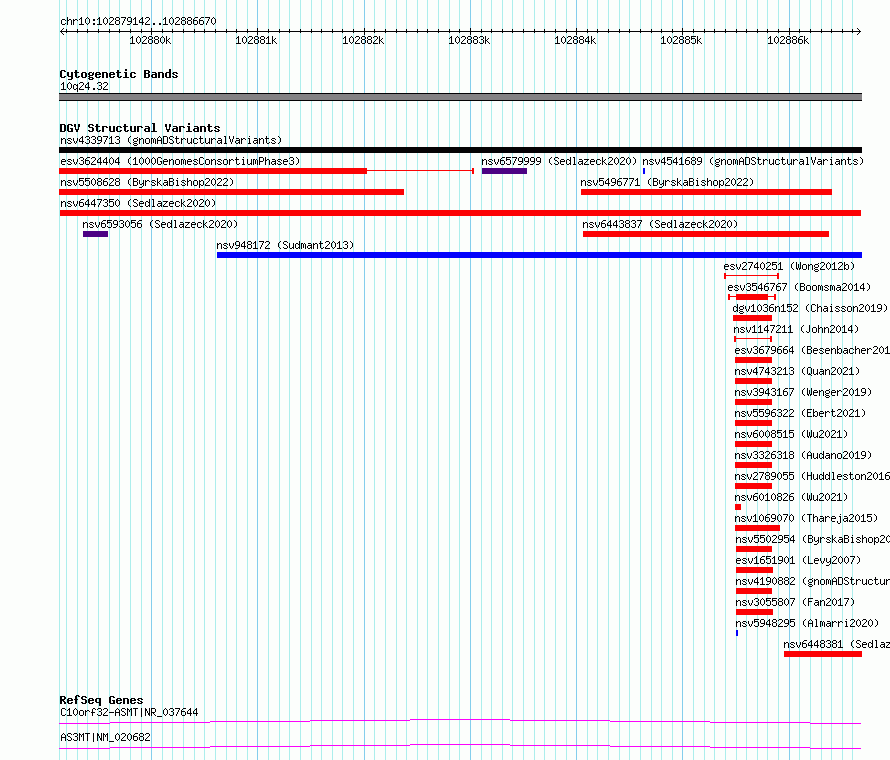Click the red nsv6448381 variant bar
Screen dimensions: 890x760
pyautogui.click(x=823, y=654)
